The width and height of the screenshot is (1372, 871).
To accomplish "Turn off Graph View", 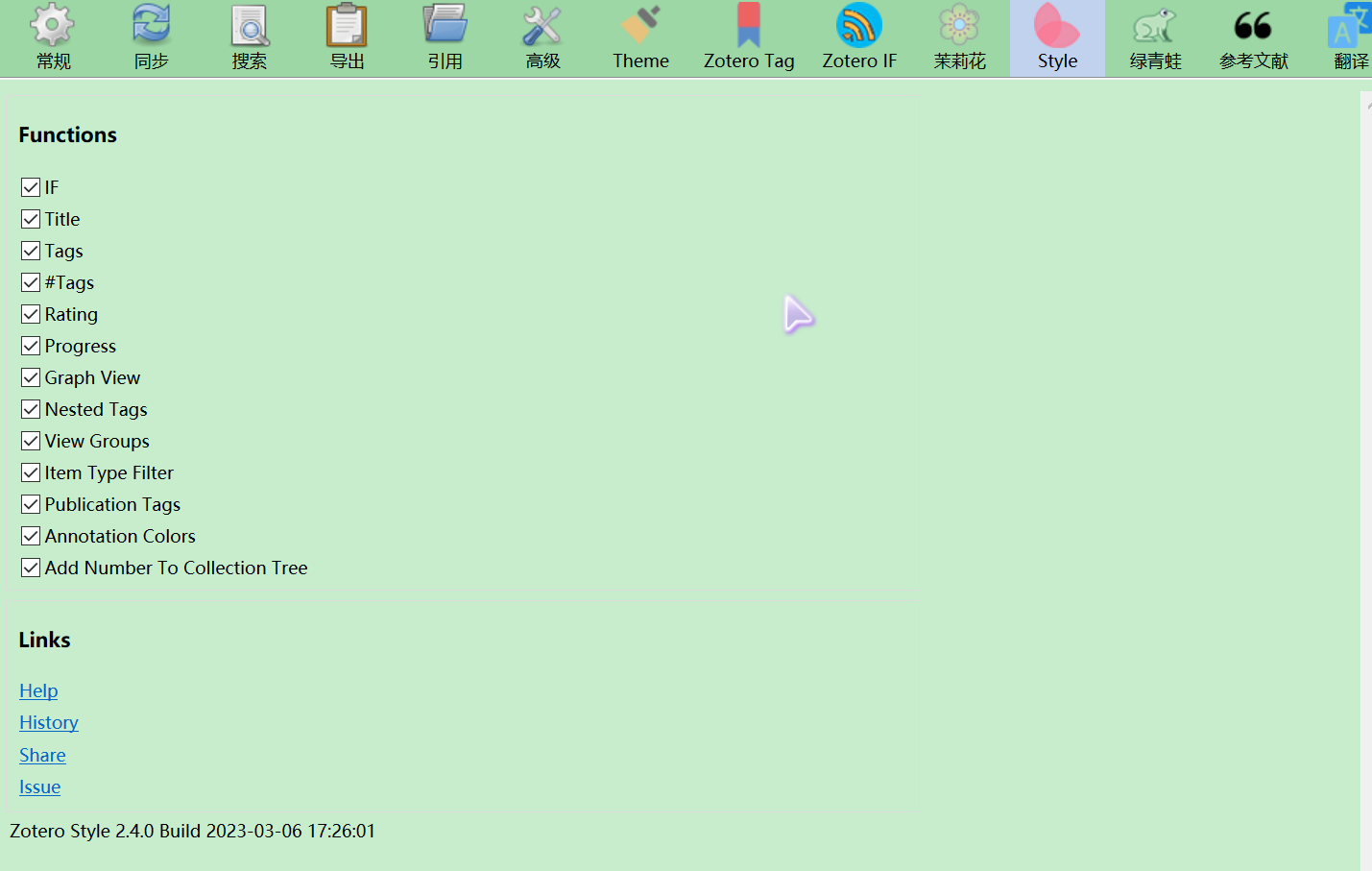I will click(31, 377).
